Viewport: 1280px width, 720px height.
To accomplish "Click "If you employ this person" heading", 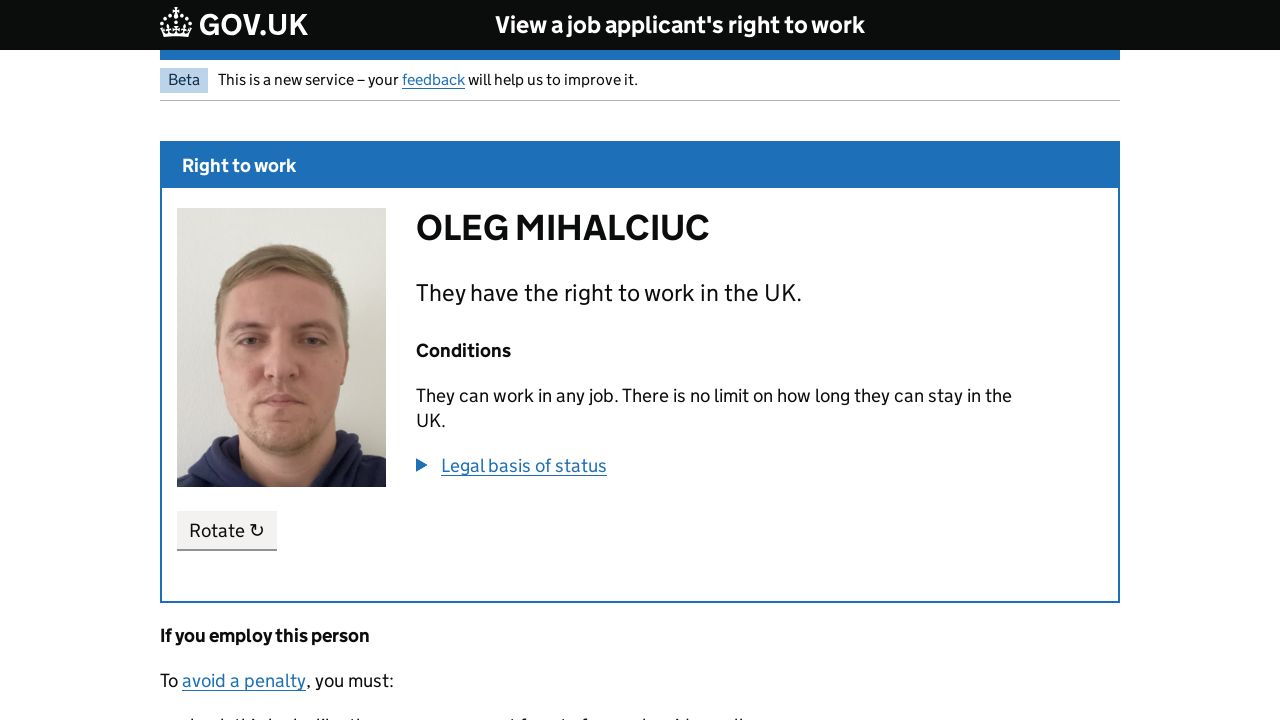I will (265, 636).
